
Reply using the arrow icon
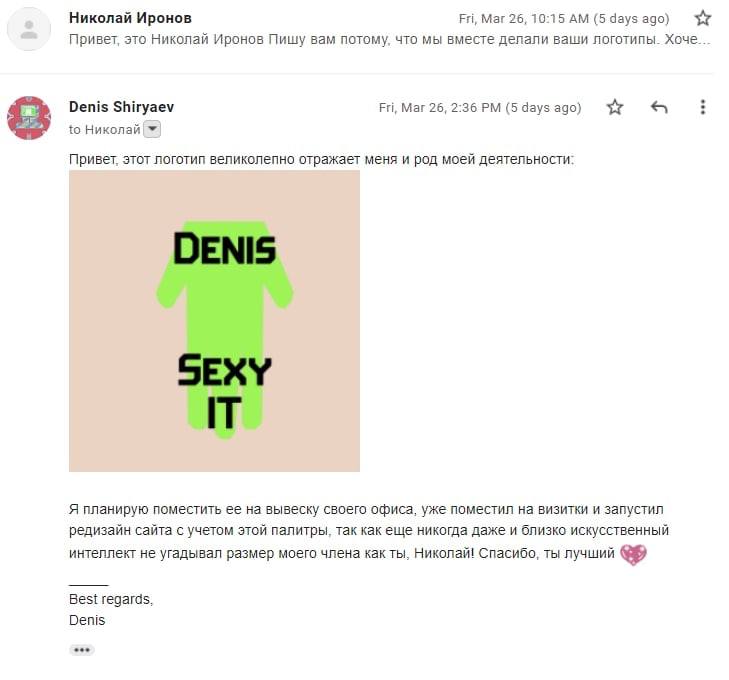coord(659,107)
